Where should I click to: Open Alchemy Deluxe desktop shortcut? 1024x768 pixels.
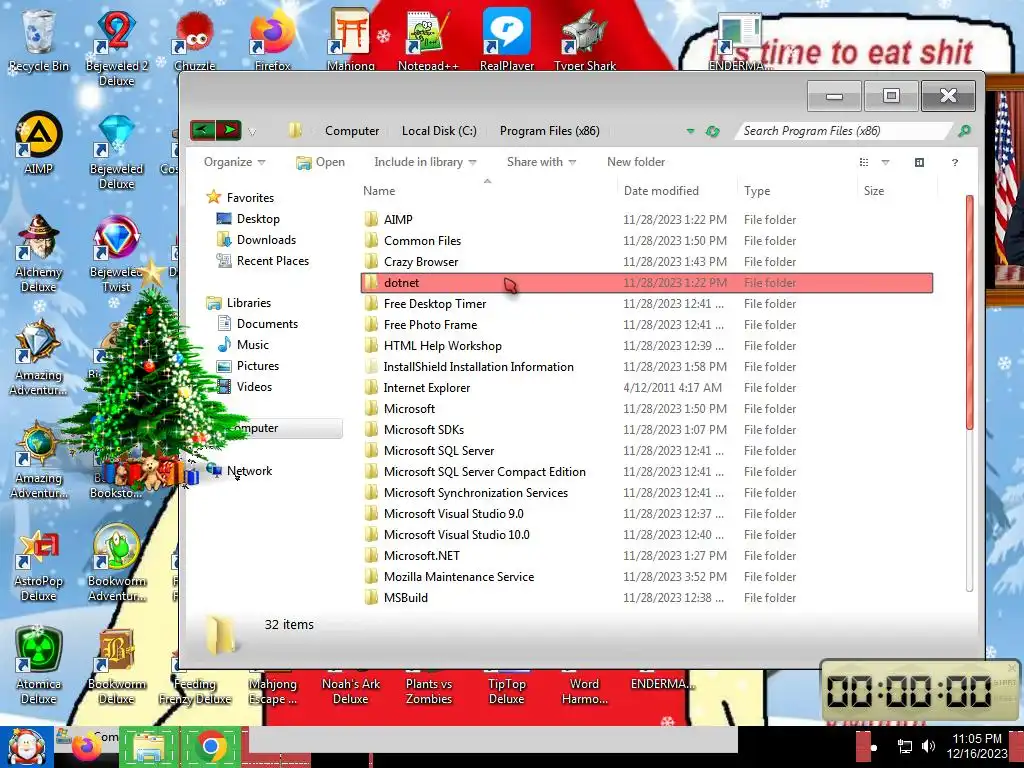coord(38,255)
